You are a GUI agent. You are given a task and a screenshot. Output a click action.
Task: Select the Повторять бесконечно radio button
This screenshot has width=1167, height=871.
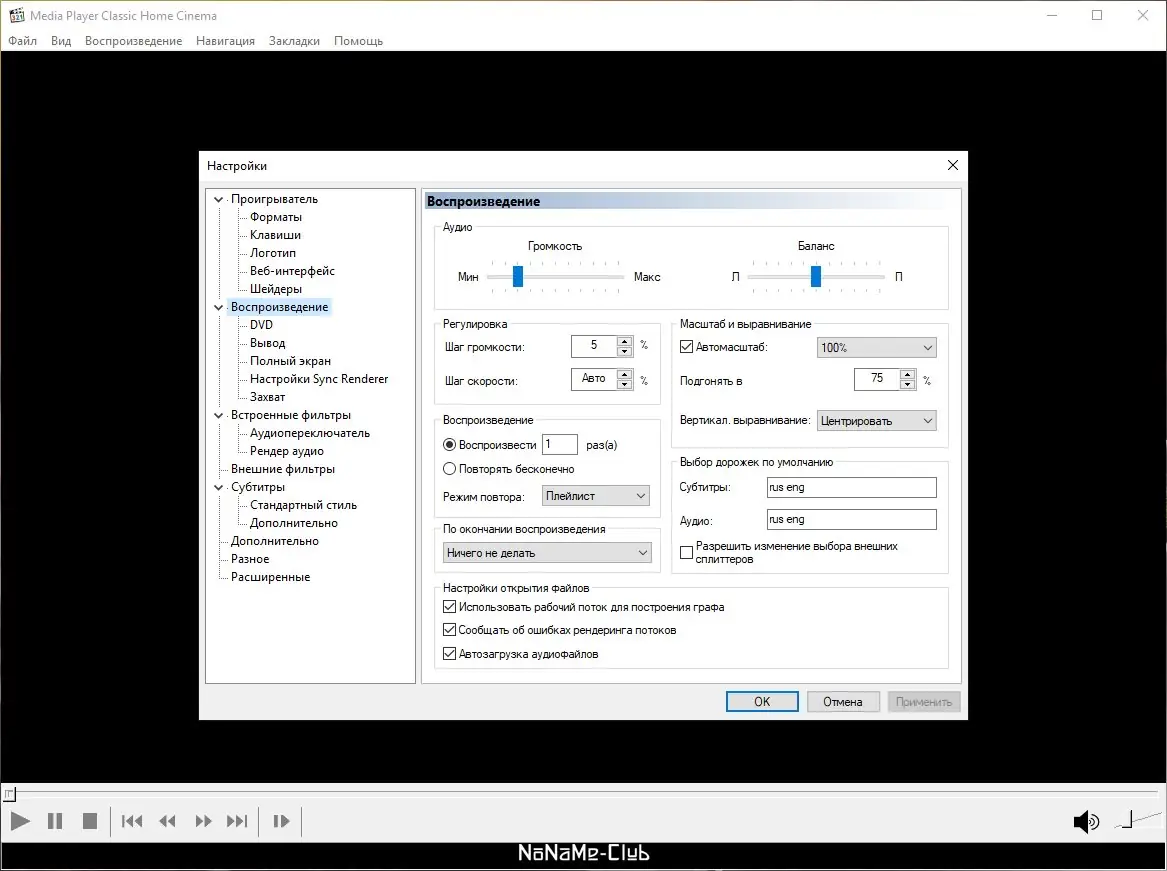click(449, 468)
